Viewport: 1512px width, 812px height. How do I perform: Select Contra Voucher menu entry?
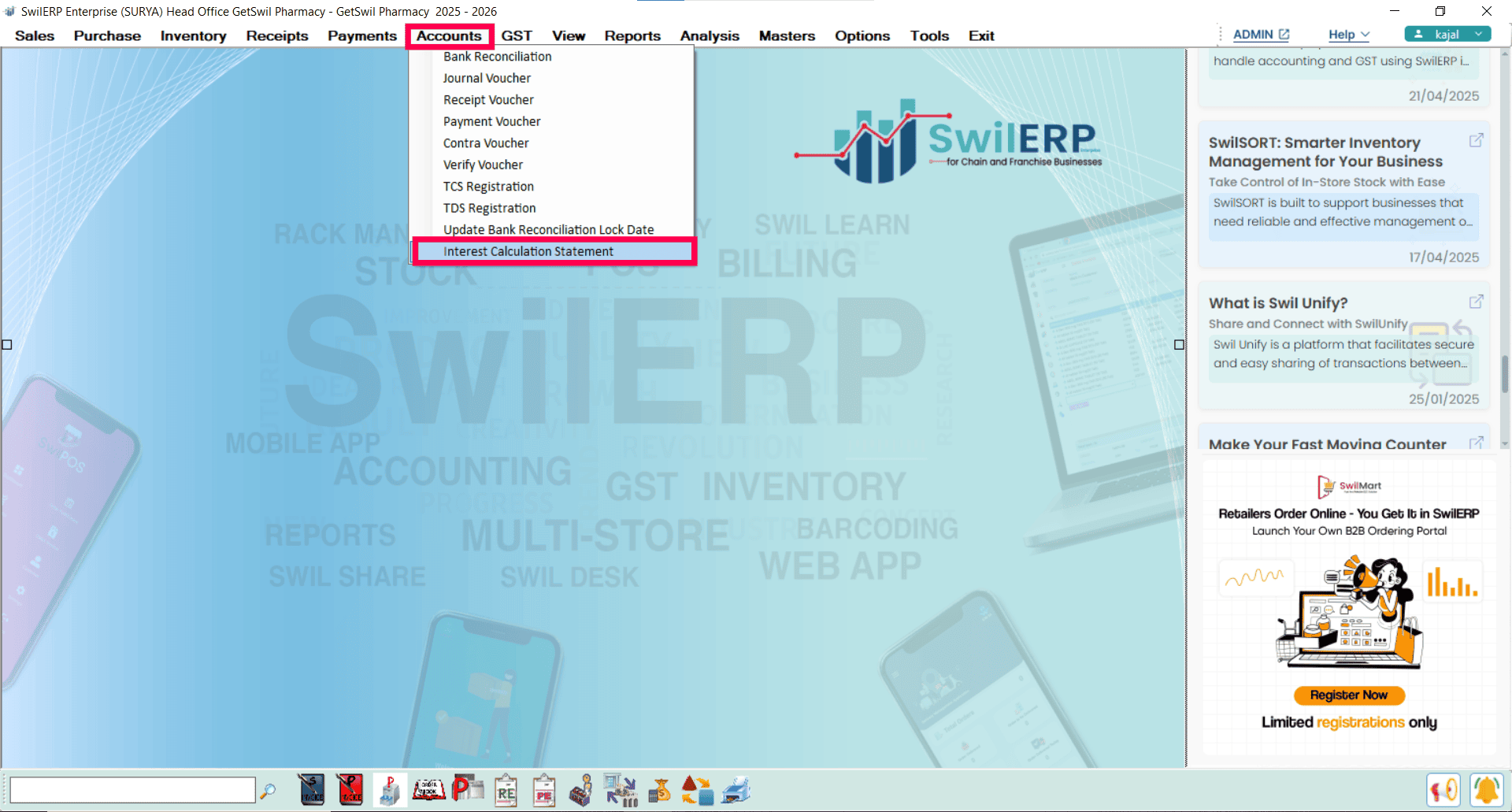click(x=551, y=143)
